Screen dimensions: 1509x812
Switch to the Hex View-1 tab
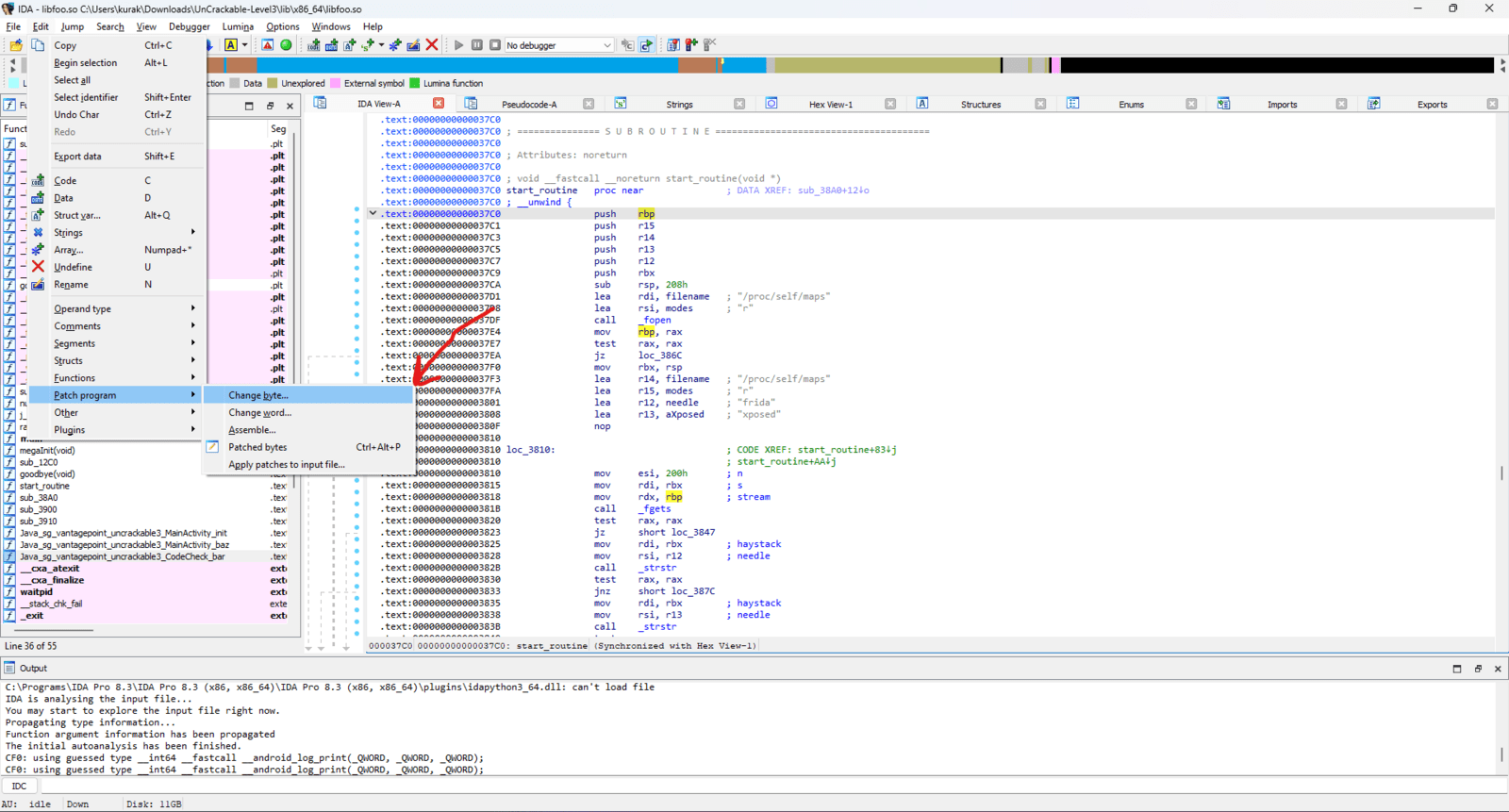tap(830, 105)
